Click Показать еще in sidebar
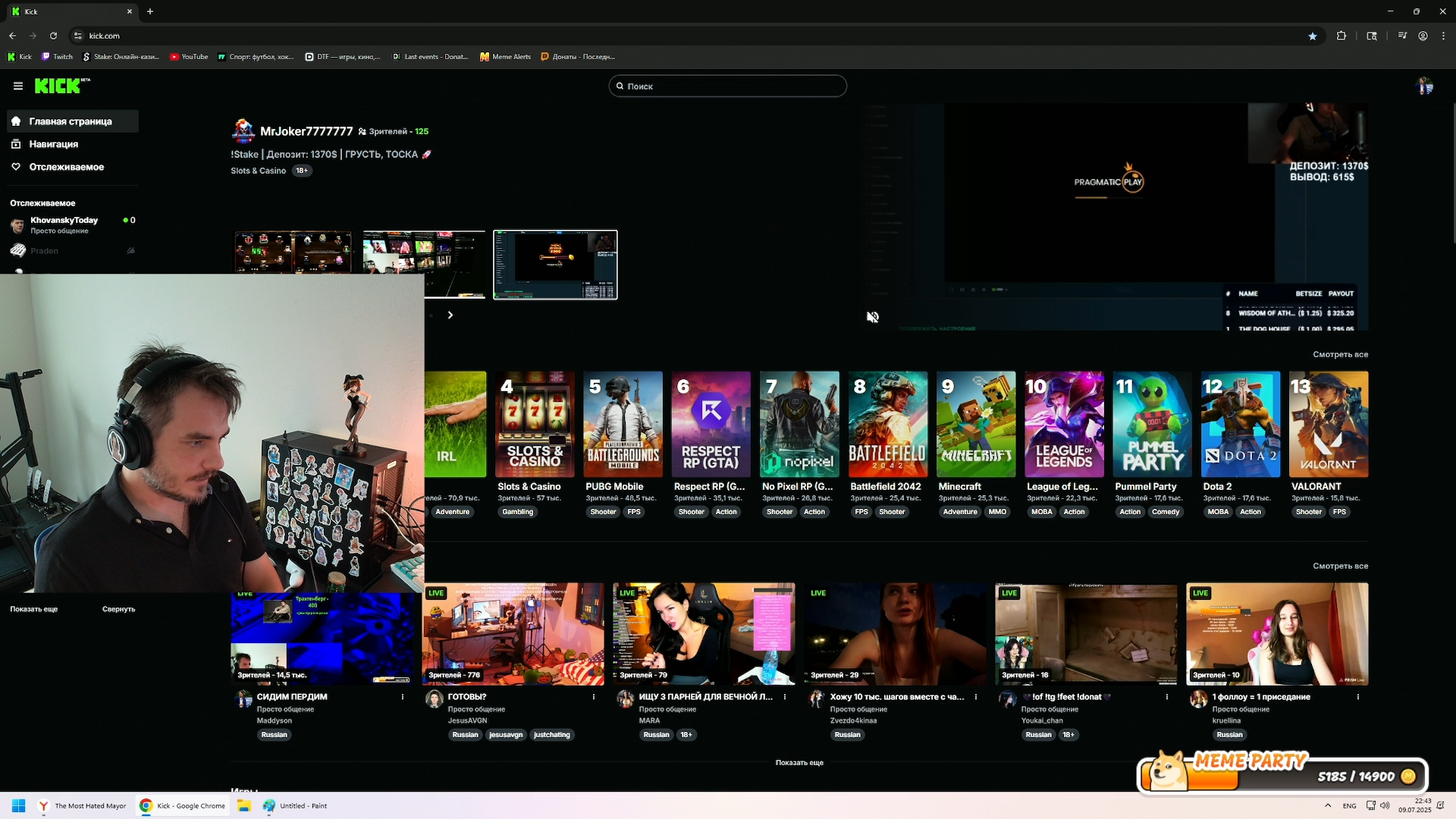1456x819 pixels. [34, 609]
